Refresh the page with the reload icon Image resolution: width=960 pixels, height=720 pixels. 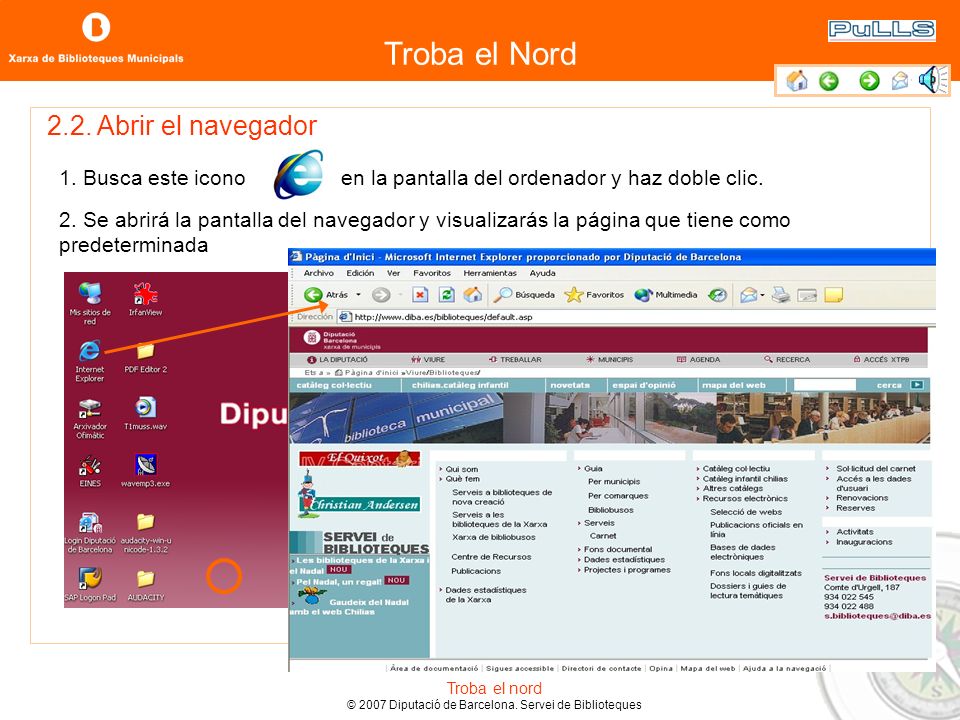click(447, 295)
